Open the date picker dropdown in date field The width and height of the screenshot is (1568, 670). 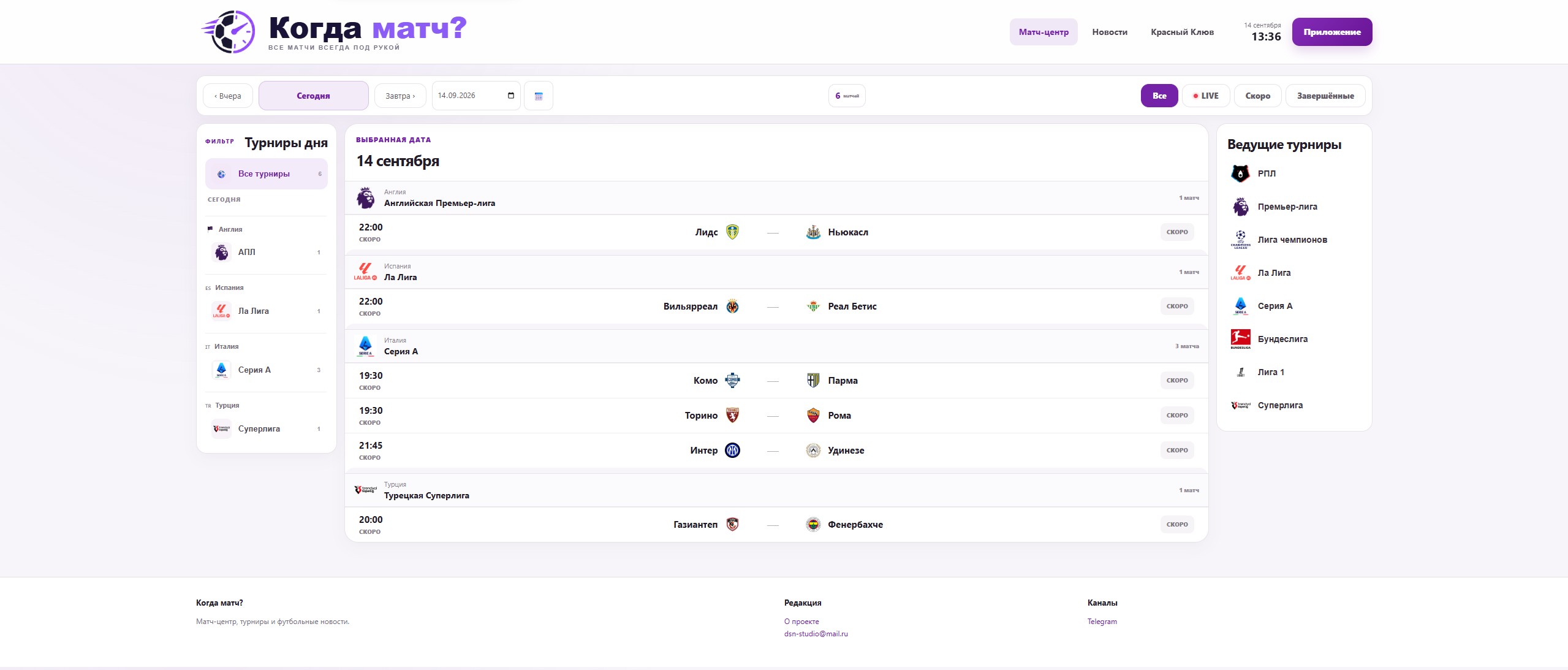coord(511,96)
